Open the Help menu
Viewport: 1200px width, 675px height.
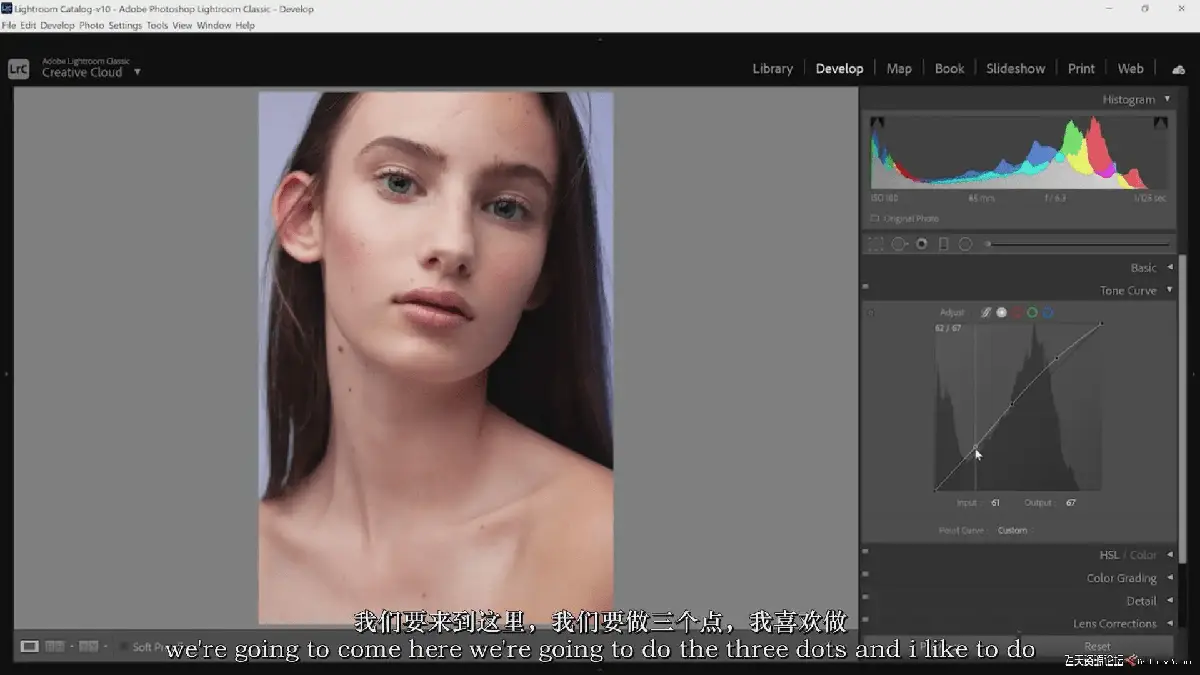pos(245,25)
